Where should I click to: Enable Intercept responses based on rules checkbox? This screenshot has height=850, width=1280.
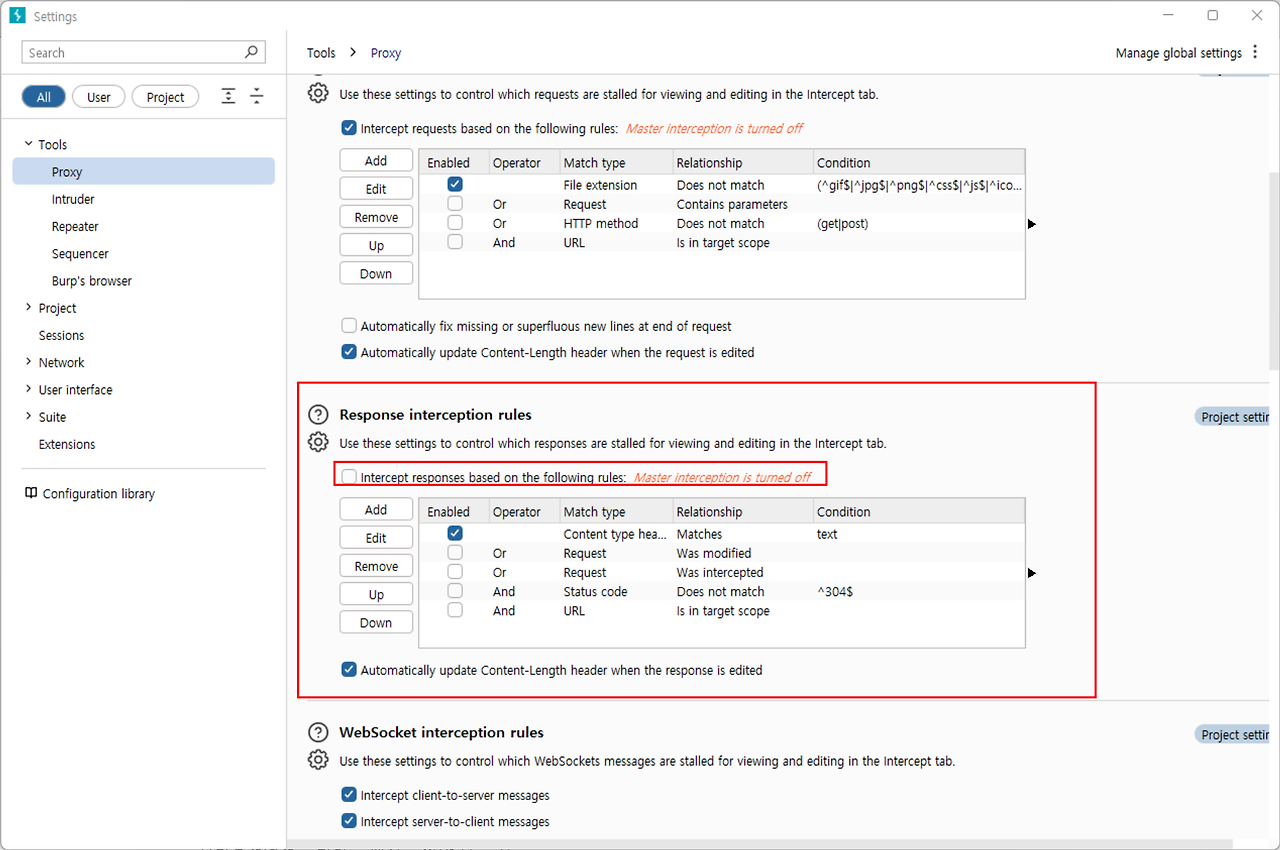coord(349,477)
